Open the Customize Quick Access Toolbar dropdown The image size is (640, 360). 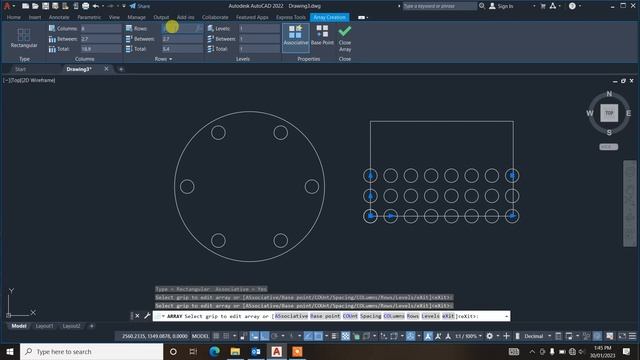pyautogui.click(x=124, y=6)
